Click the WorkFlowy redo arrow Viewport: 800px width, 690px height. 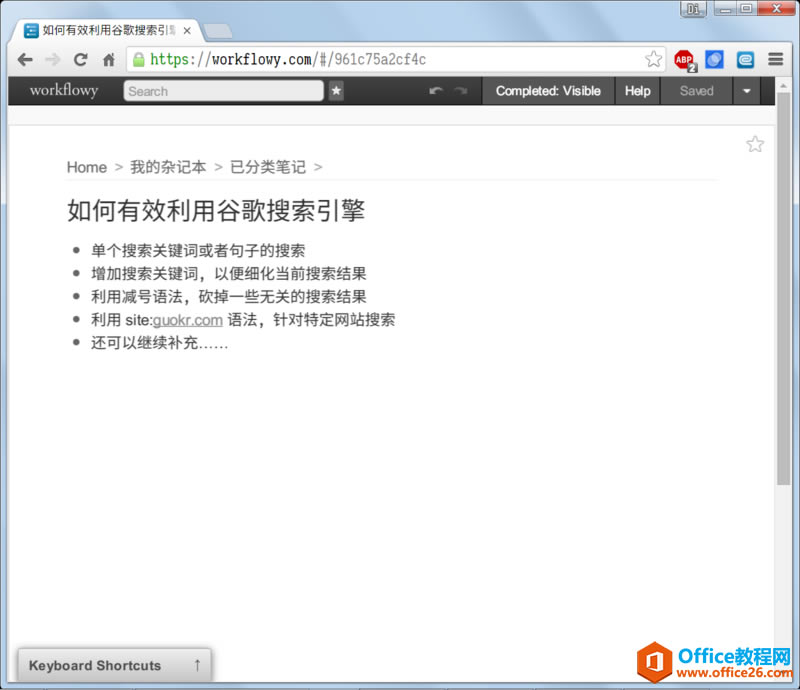point(462,91)
